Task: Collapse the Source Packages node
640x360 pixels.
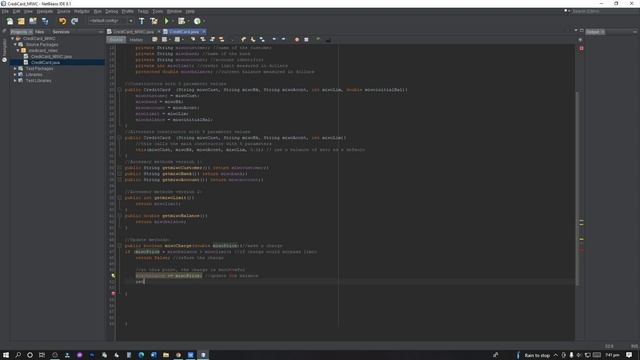Action: 15,44
